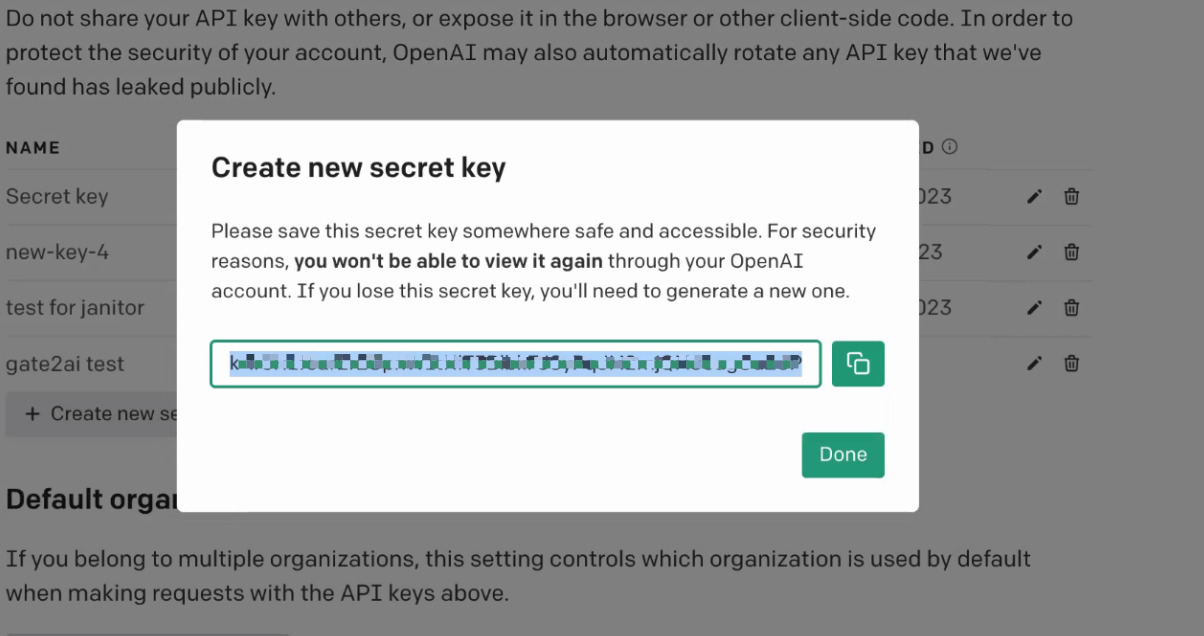Copy the secret key with the copy icon
The image size is (1204, 636).
[858, 364]
